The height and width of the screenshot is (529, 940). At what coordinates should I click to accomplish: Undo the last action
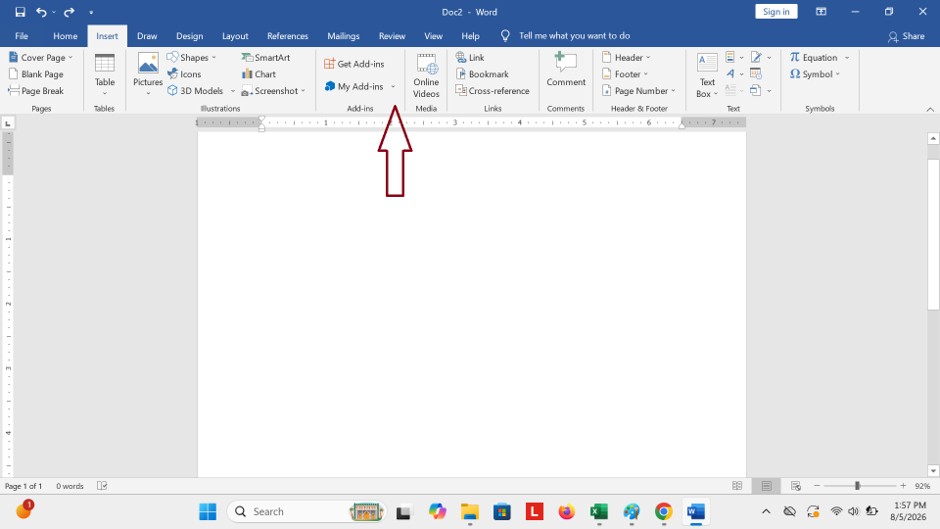coord(41,12)
